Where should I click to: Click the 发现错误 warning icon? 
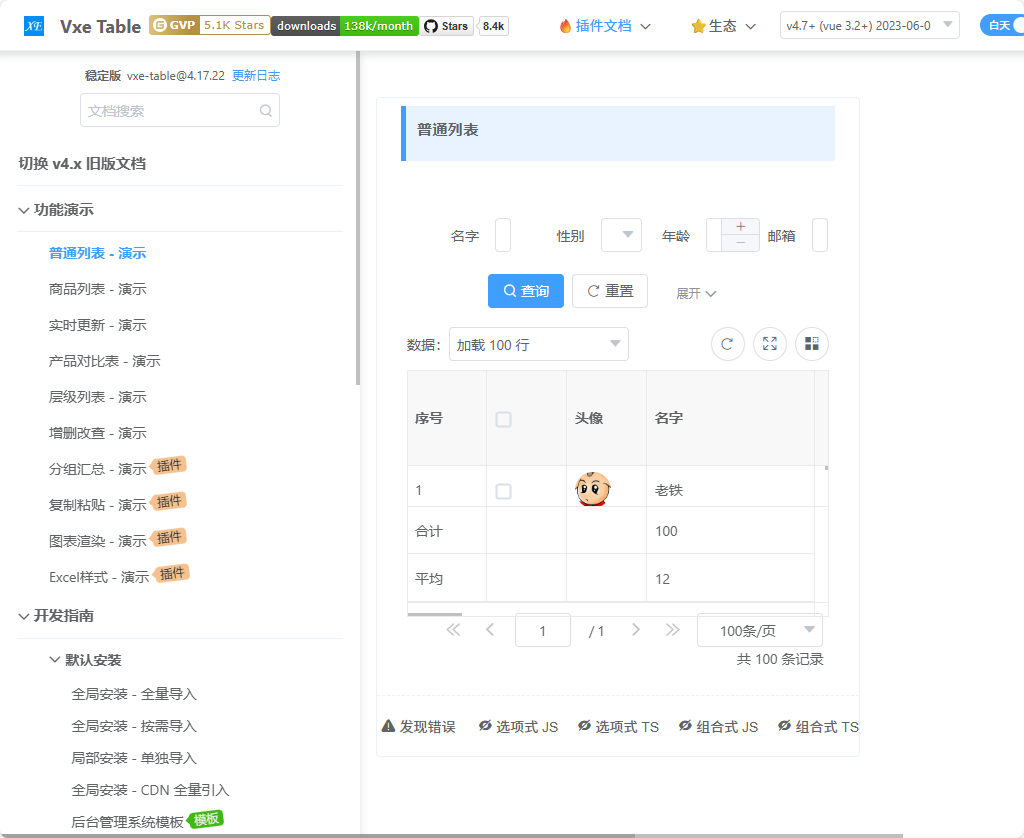click(x=388, y=726)
